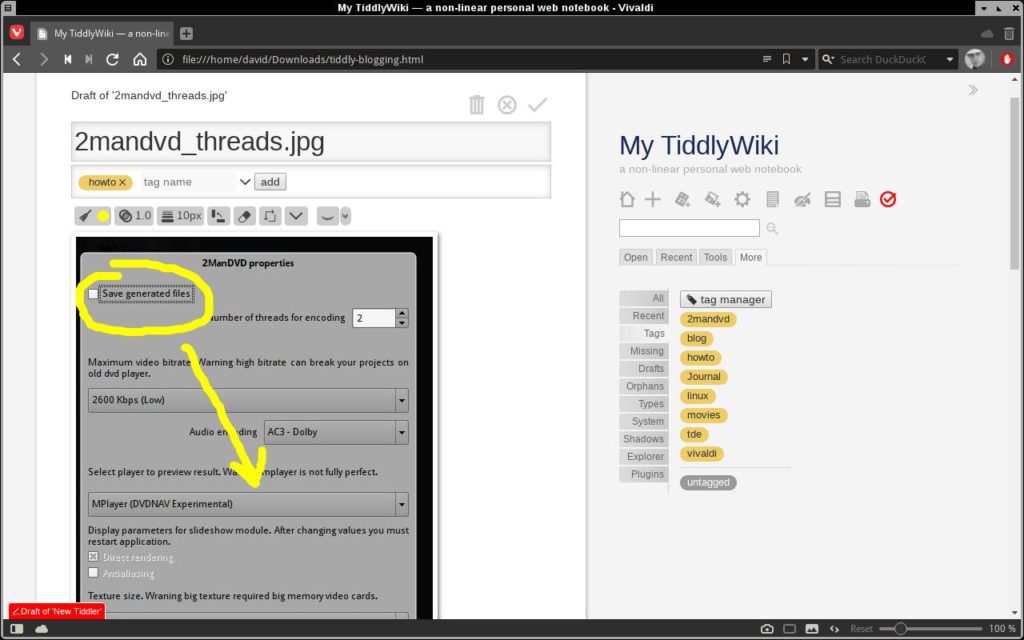This screenshot has height=640, width=1024.
Task: Click My TiddlyWiki site title
Action: pos(699,146)
